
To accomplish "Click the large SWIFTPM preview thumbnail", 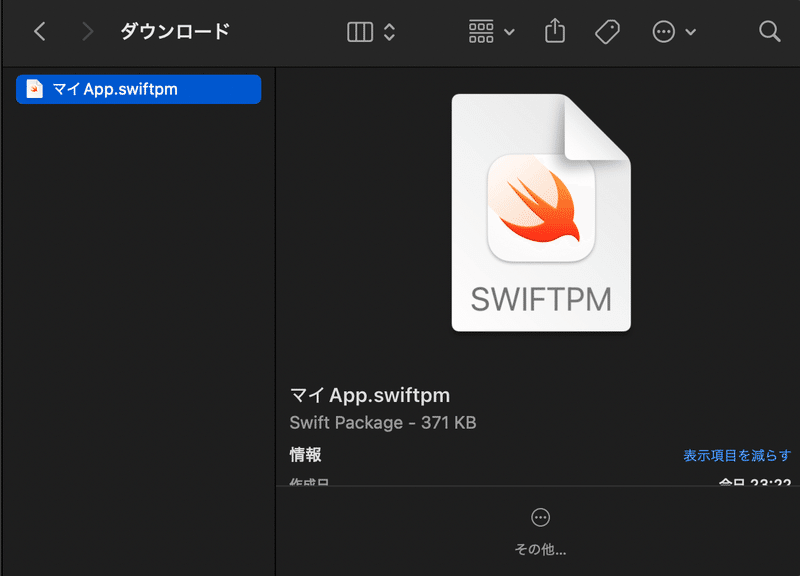I will click(541, 213).
